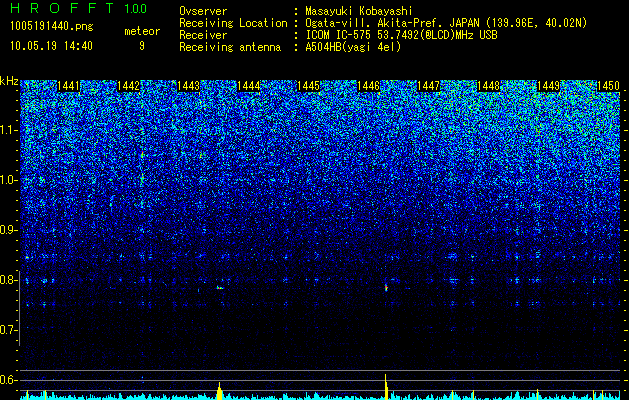Select the filename 1005191440.png
The image size is (629, 400).
52,27
